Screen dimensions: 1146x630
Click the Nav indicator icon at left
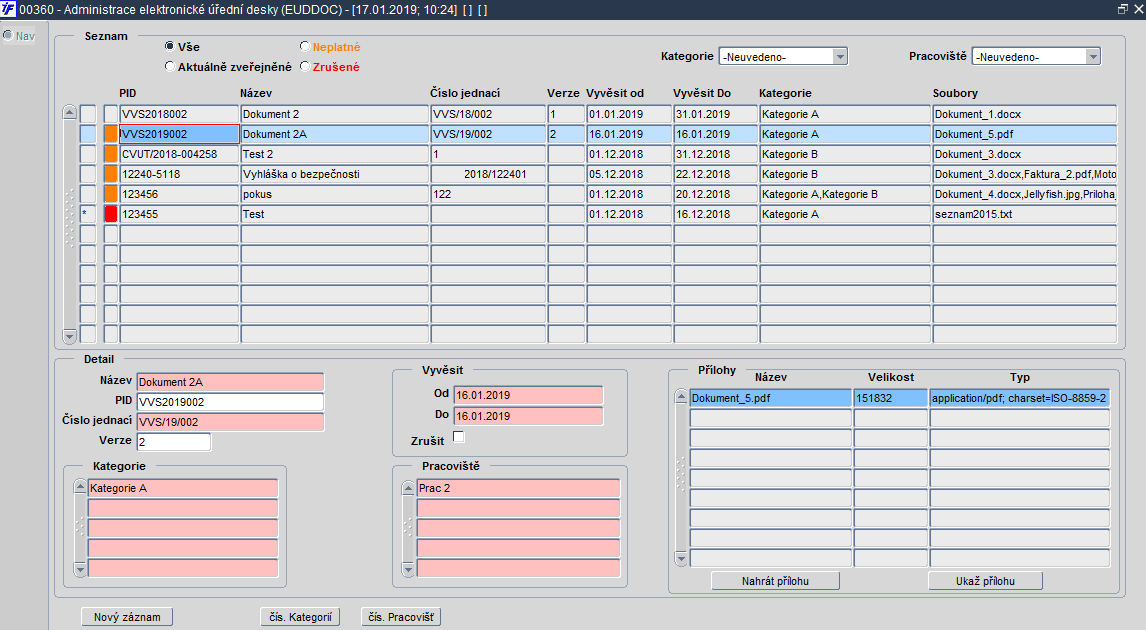(x=8, y=35)
